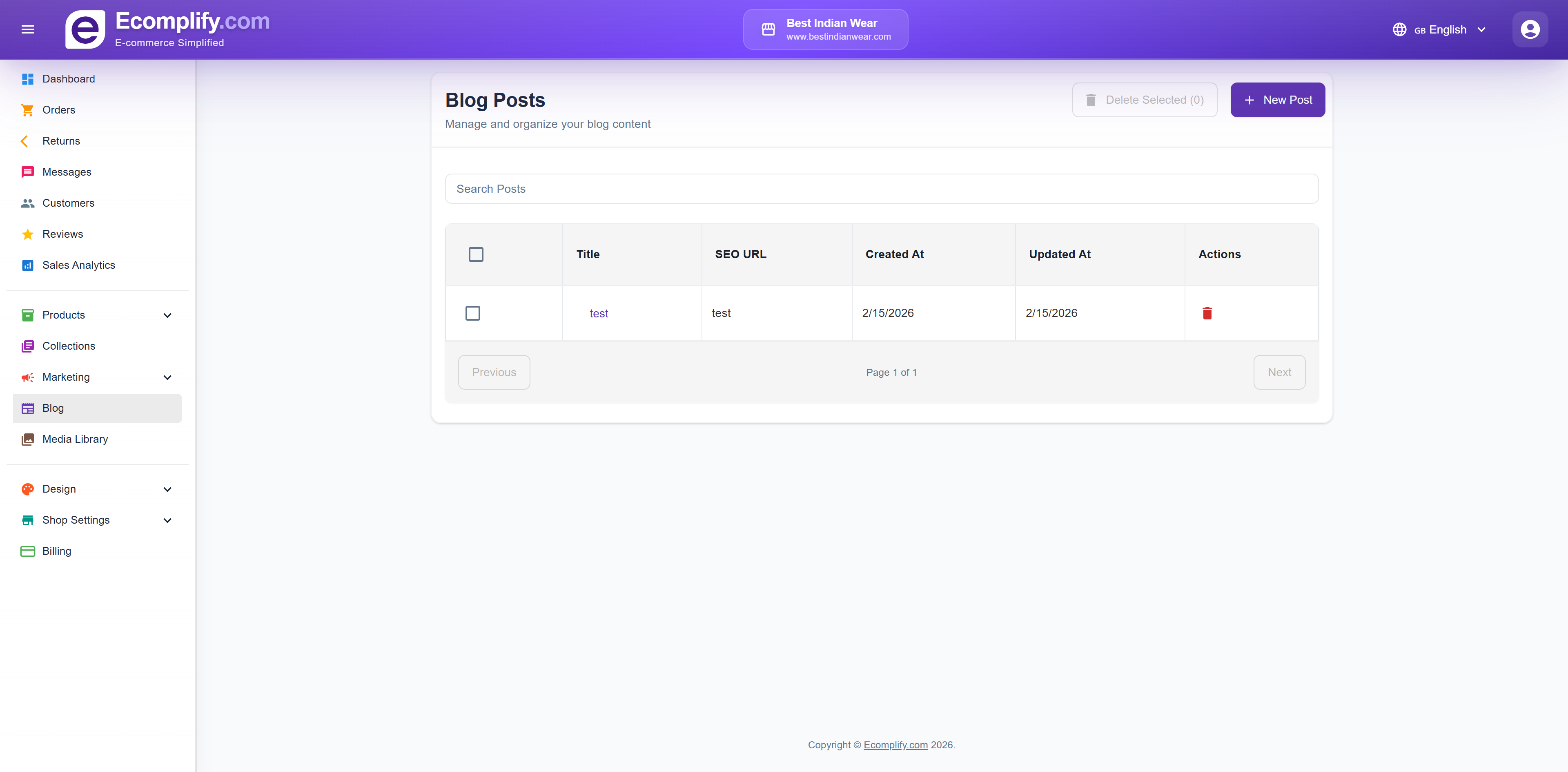The height and width of the screenshot is (772, 1568).
Task: Open the test post title link
Action: click(x=598, y=314)
